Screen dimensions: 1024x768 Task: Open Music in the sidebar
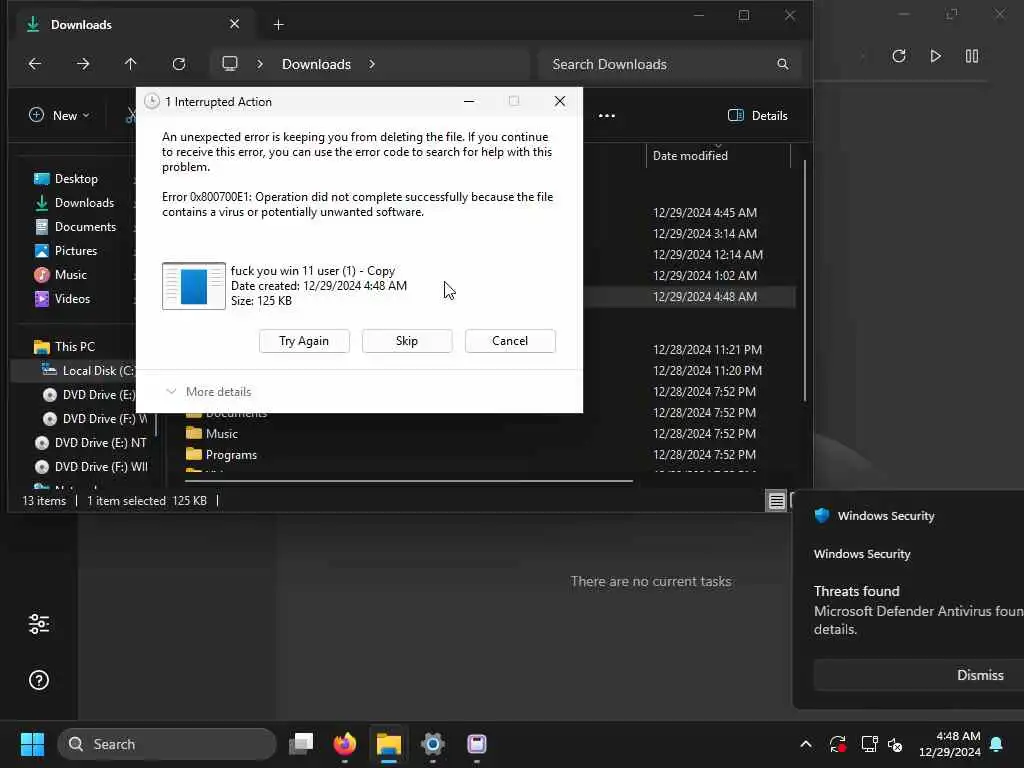71,275
